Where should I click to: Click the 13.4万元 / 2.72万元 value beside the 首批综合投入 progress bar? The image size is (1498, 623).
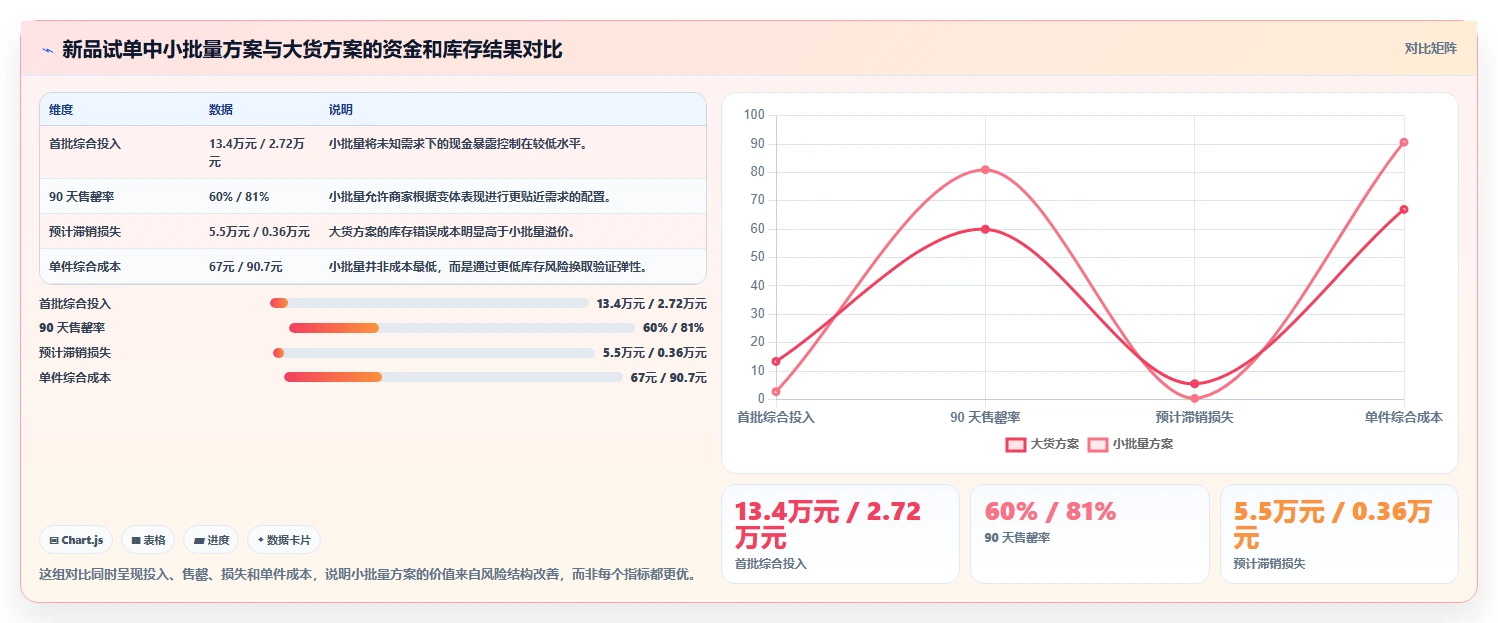[x=651, y=303]
